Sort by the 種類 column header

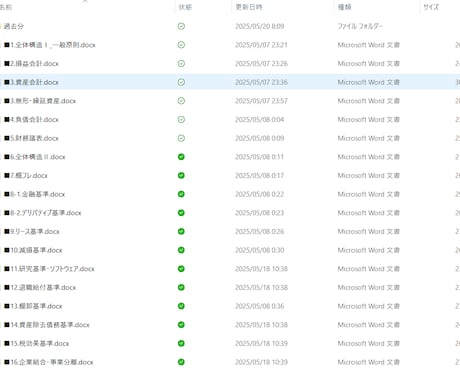345,7
